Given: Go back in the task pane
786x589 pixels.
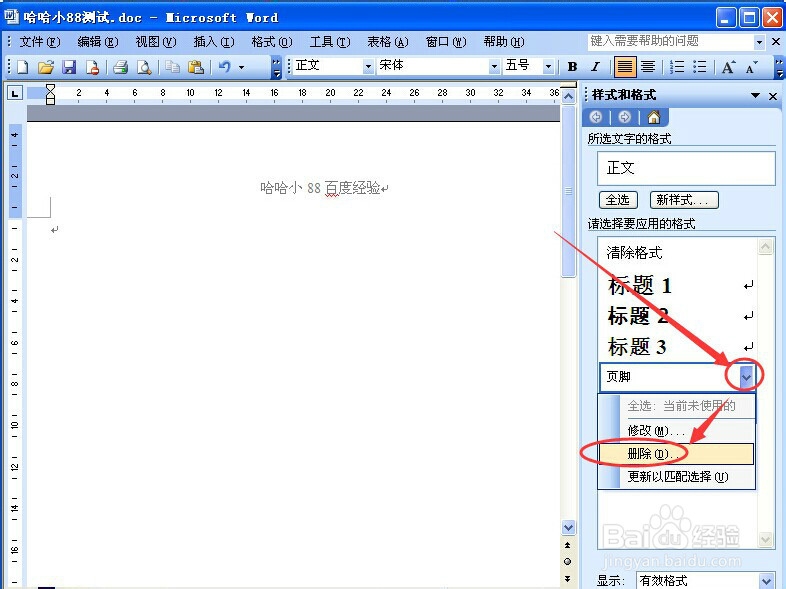Looking at the screenshot, I should [596, 117].
